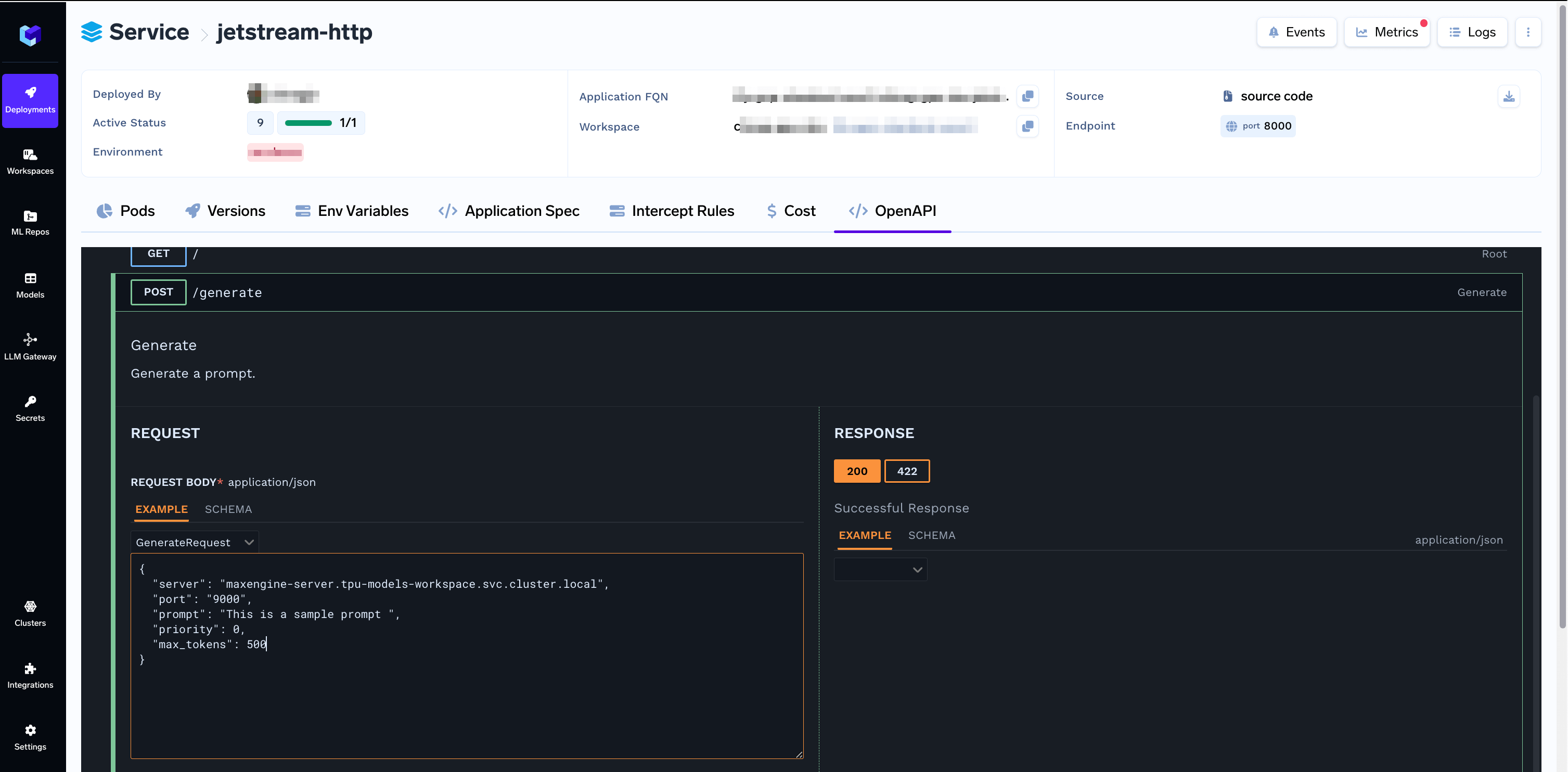Open the three-dot more options menu
The image size is (1568, 772).
[x=1528, y=32]
